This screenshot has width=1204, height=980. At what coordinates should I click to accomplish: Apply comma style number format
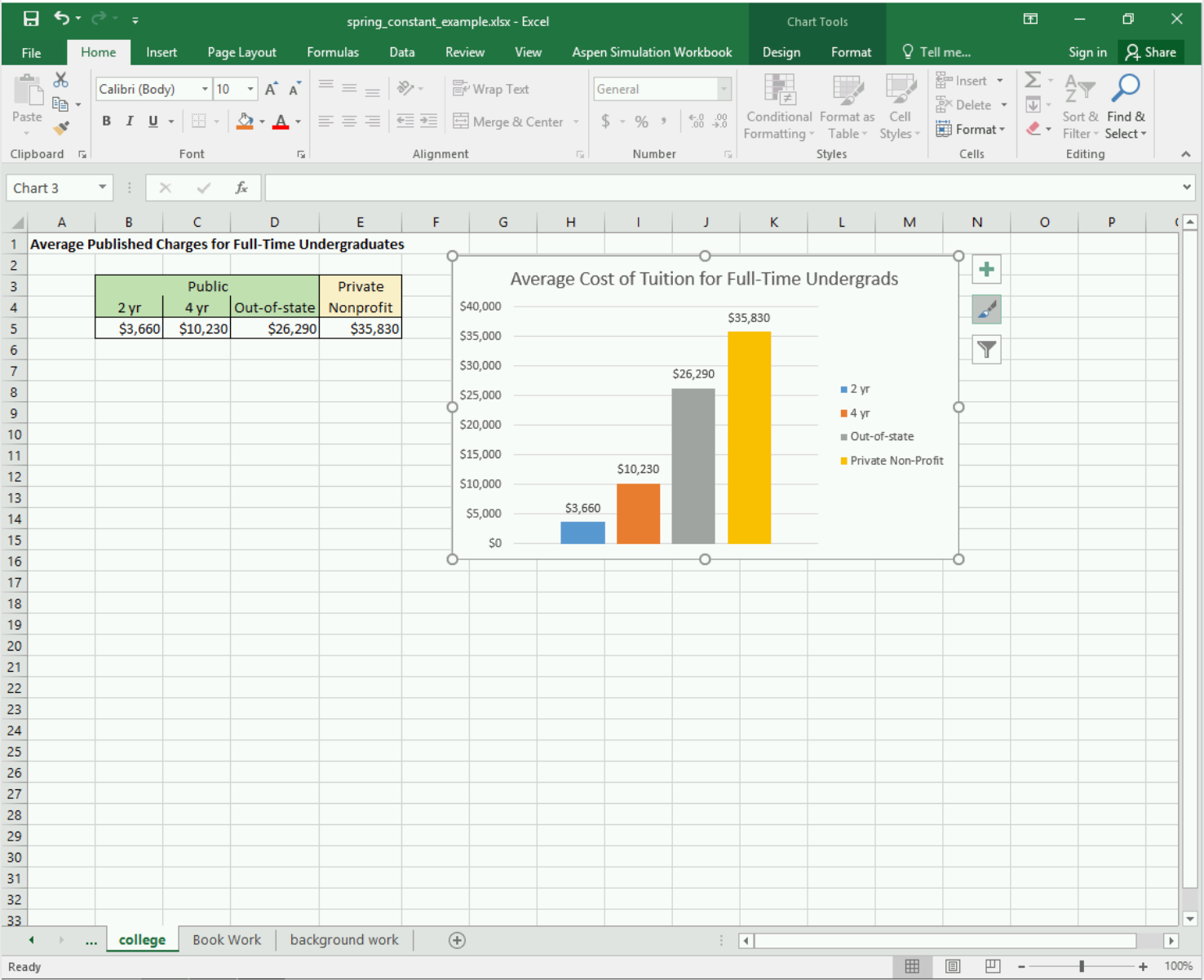[664, 121]
